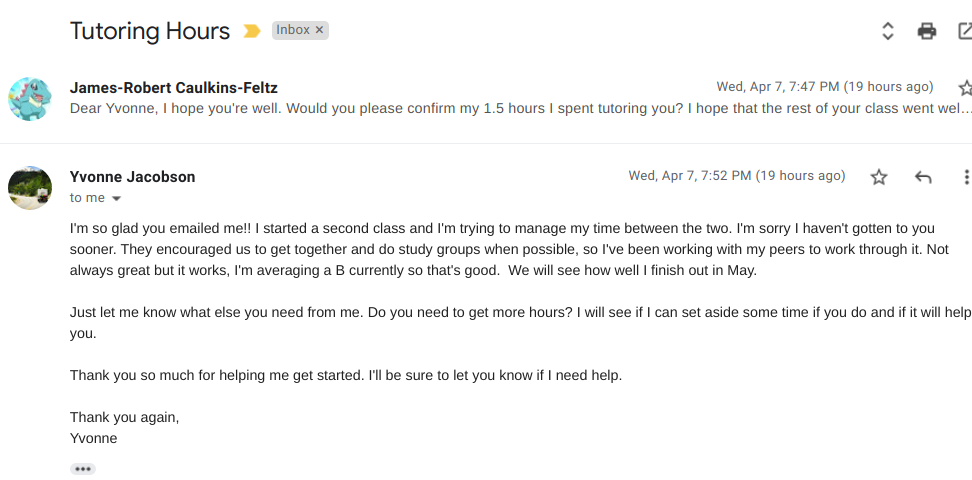Show trimmed content with the ellipsis button

click(83, 468)
